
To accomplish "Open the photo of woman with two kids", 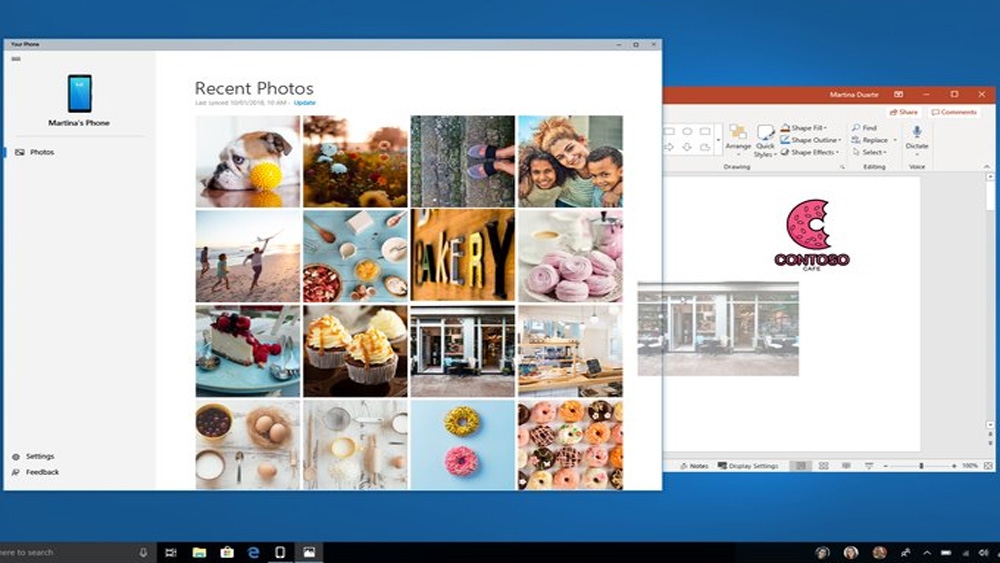I will point(570,161).
